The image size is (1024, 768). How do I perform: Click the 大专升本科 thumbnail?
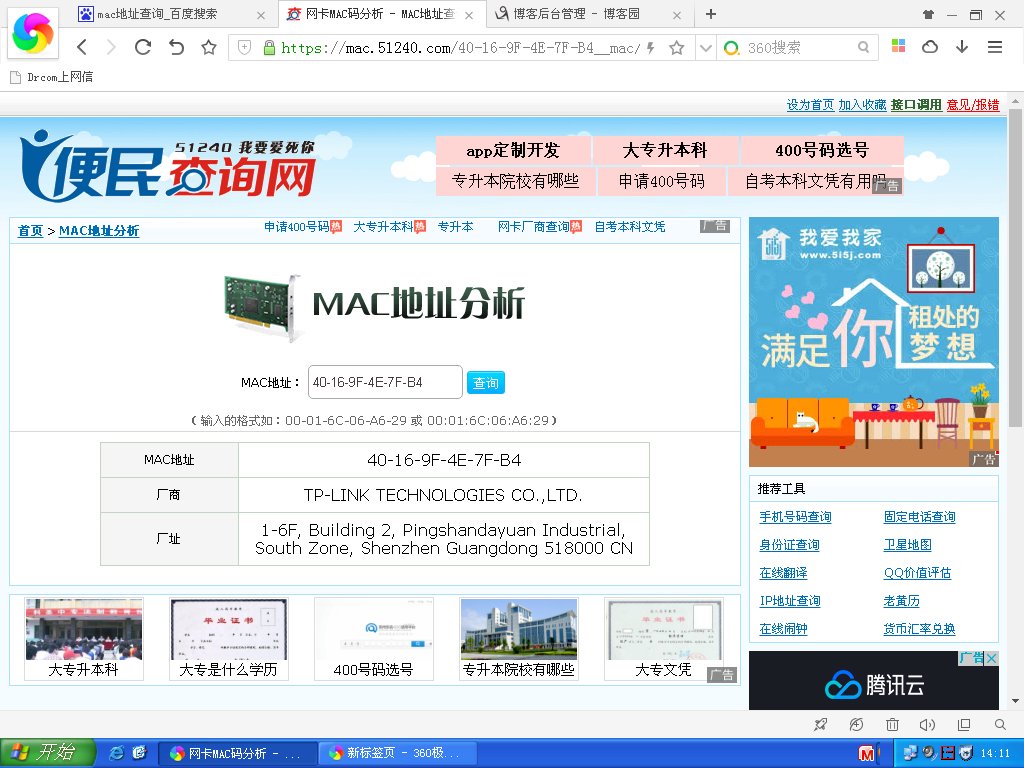[x=84, y=639]
